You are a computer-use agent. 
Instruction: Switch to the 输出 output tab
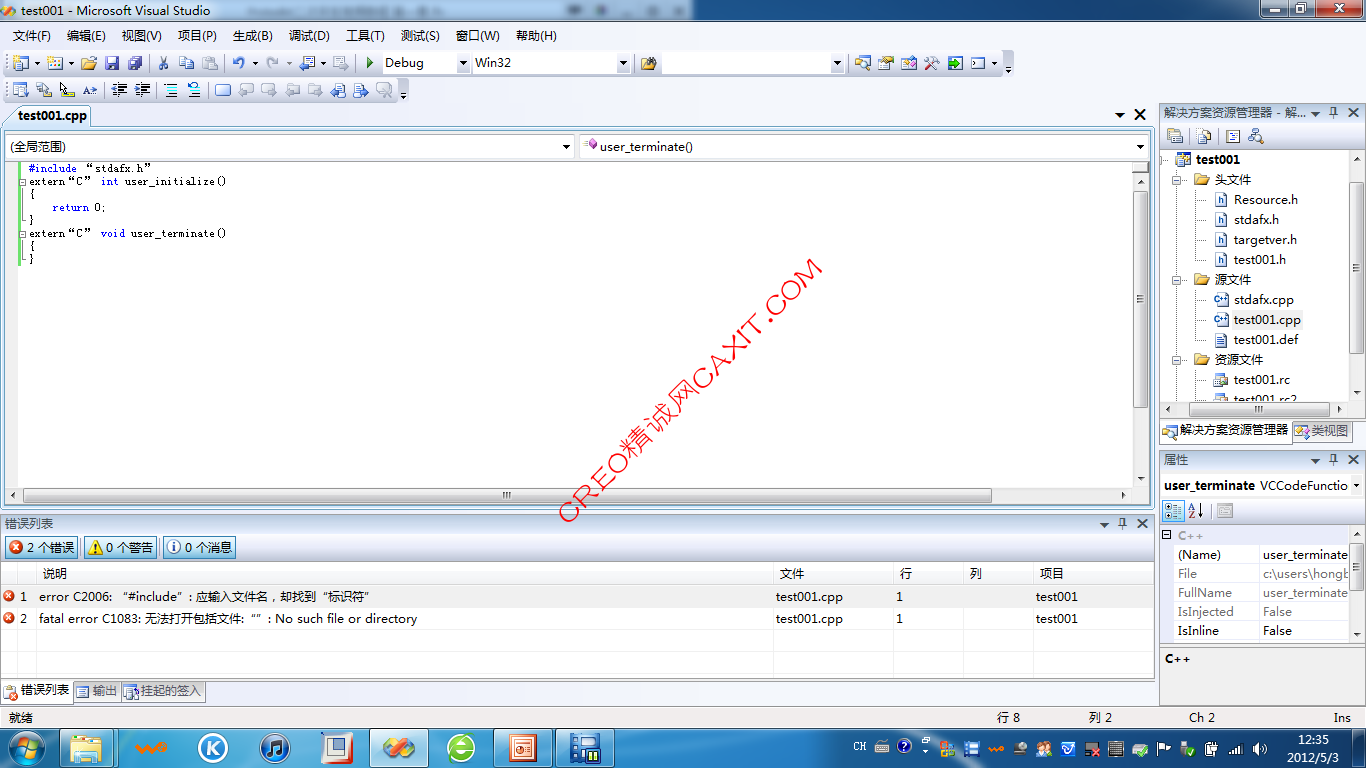coord(97,691)
